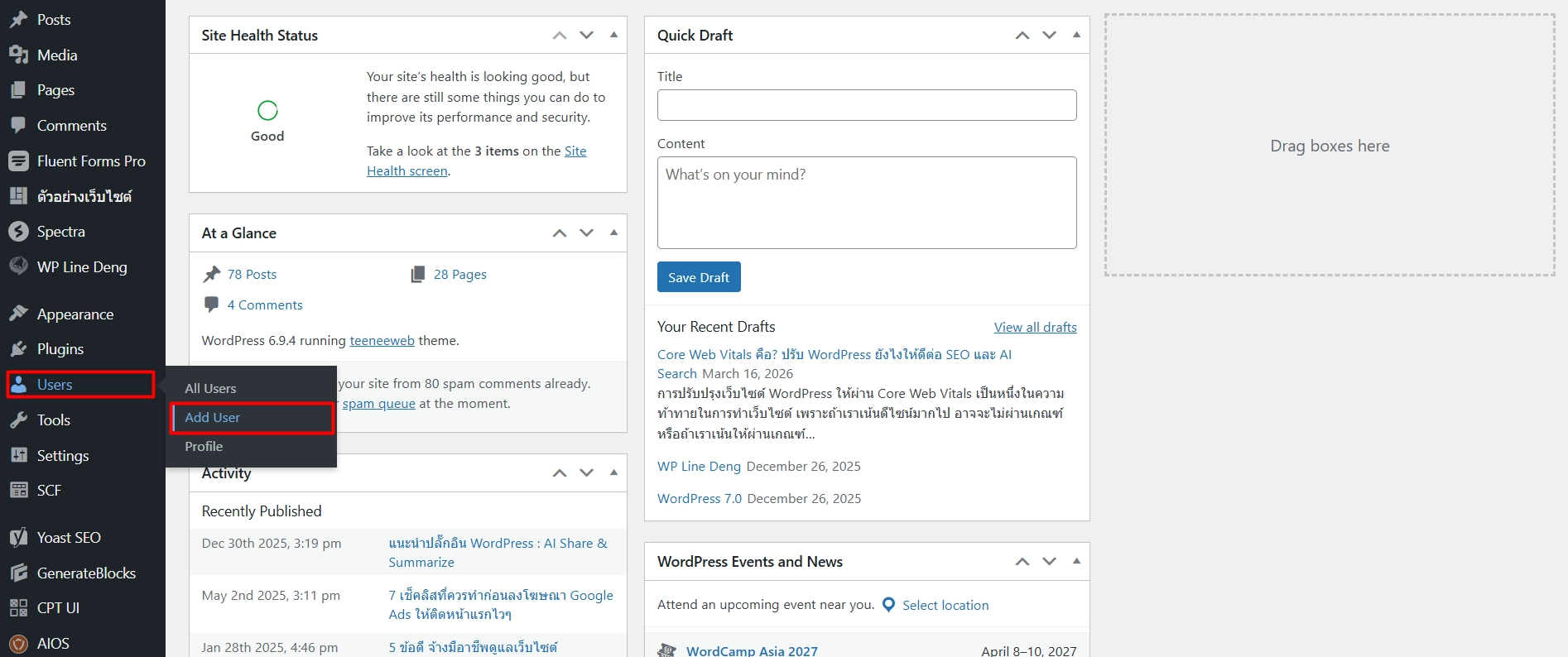Collapse the Quick Draft panel
Screen dimensions: 1568x657
[x=1076, y=35]
